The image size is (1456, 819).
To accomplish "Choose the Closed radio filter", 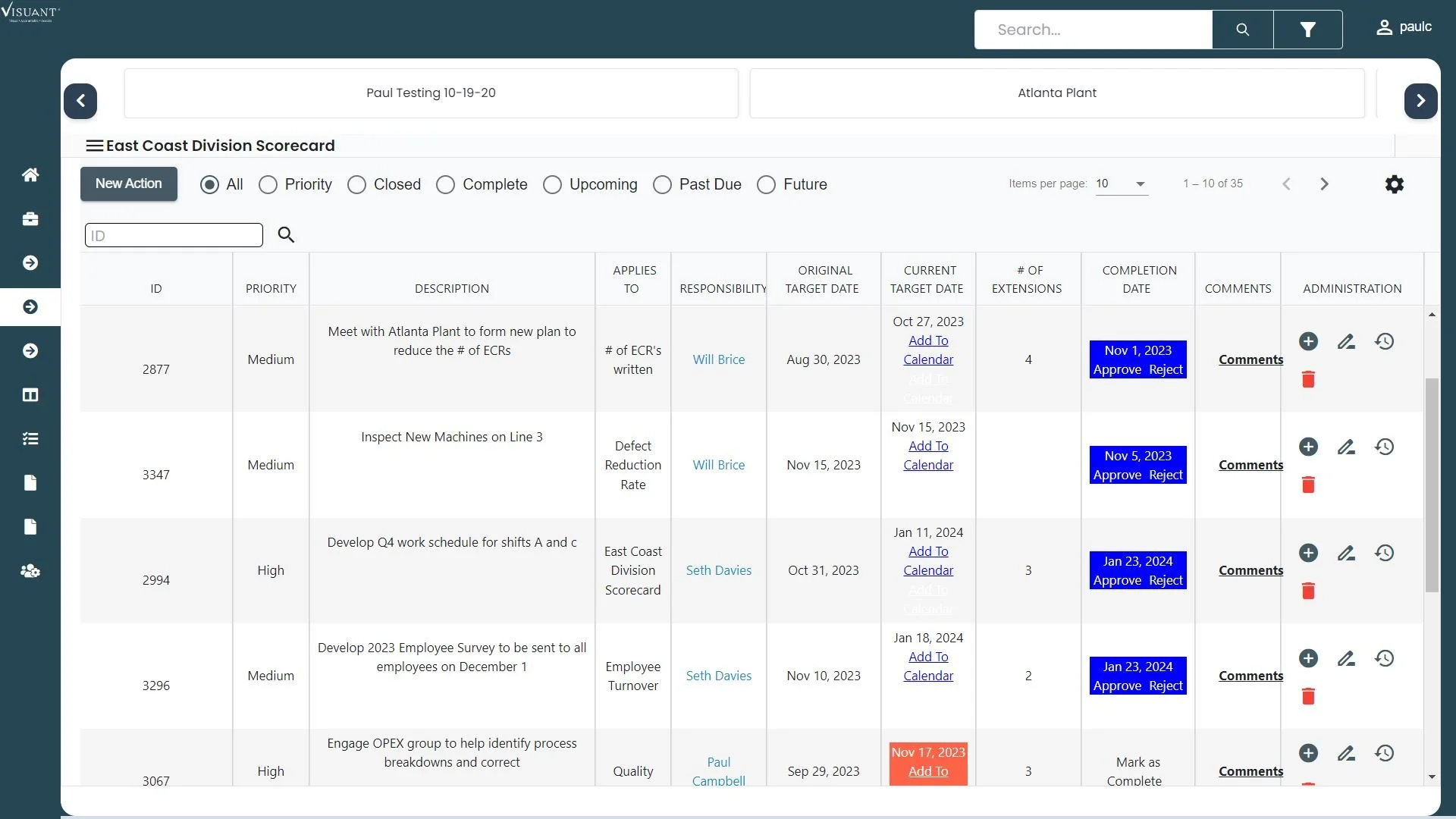I will coord(357,185).
